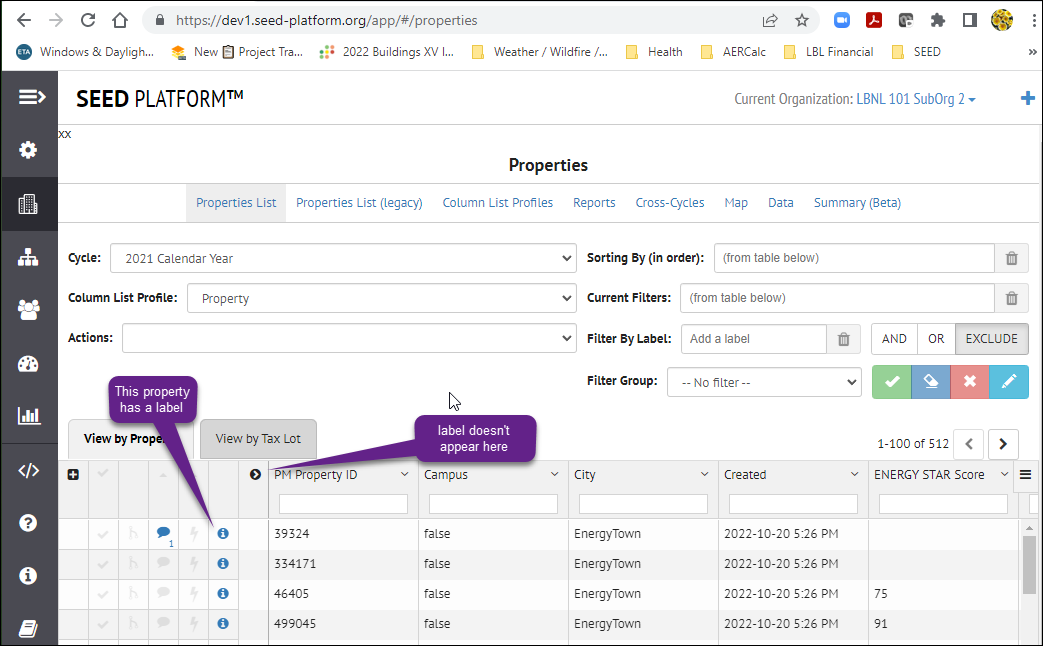Select the AND label filter toggle
This screenshot has width=1043, height=646.
click(894, 339)
